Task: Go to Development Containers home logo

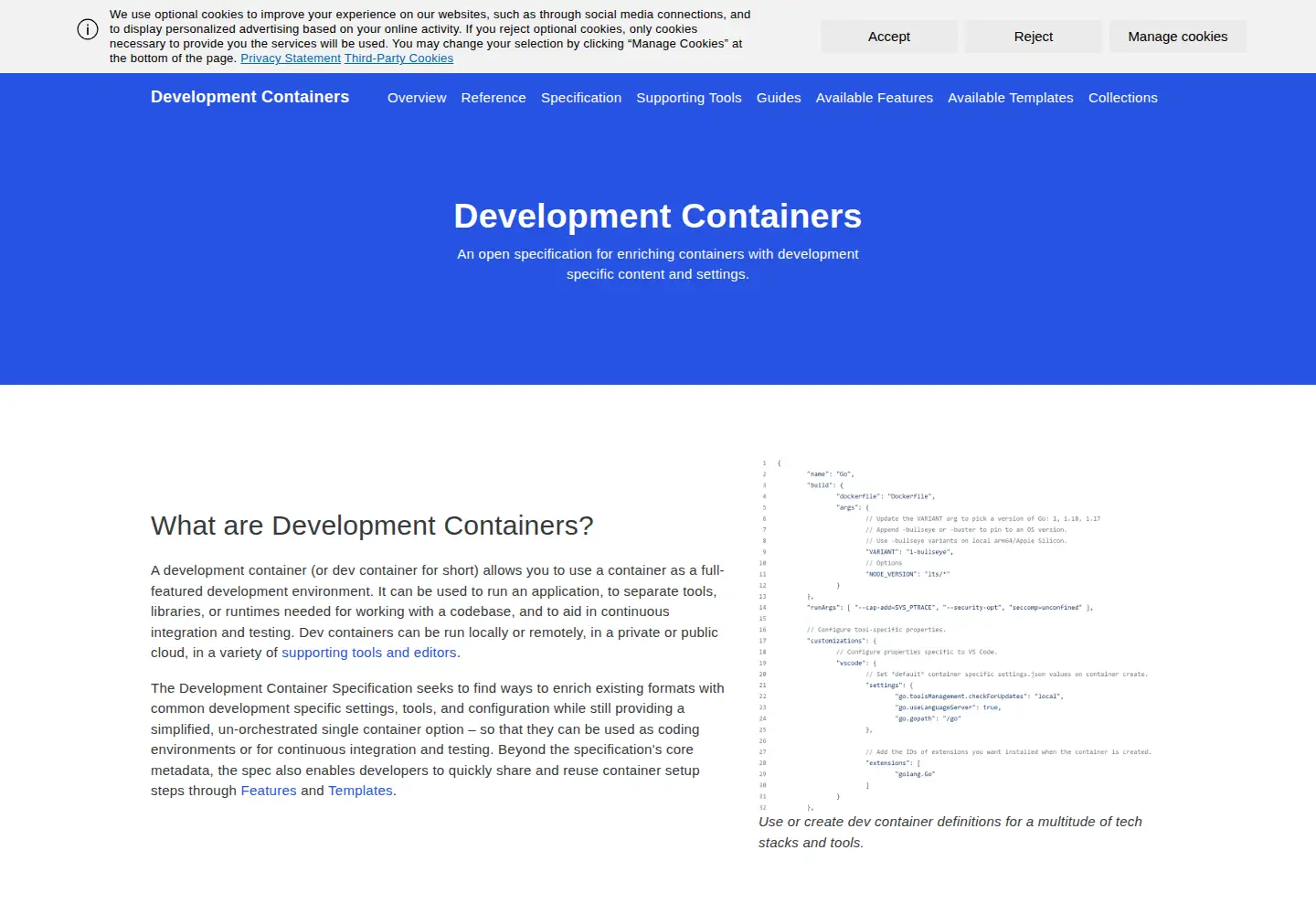Action: click(249, 97)
